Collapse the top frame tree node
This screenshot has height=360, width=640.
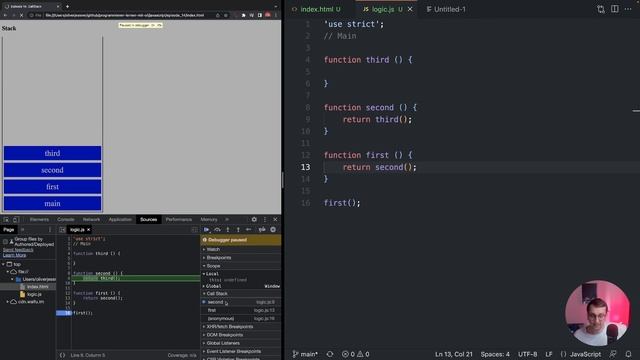click(x=3, y=264)
